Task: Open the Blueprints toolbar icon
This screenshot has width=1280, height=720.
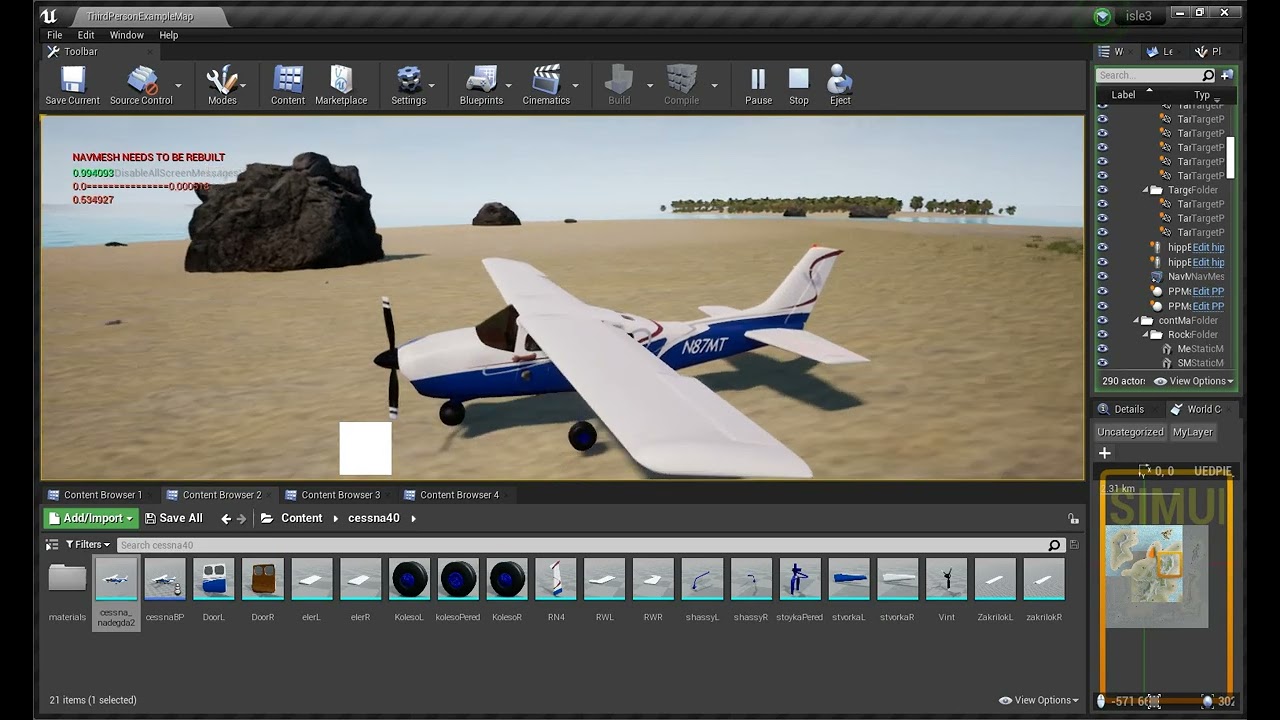Action: (481, 82)
